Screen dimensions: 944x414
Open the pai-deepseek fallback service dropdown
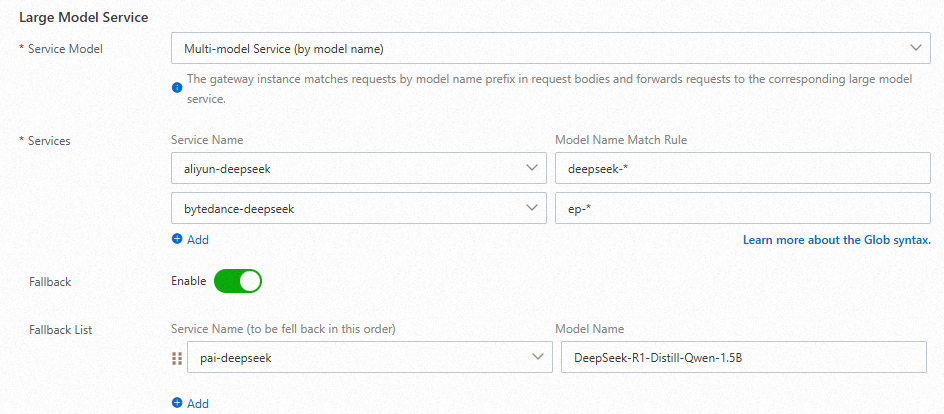(x=360, y=357)
